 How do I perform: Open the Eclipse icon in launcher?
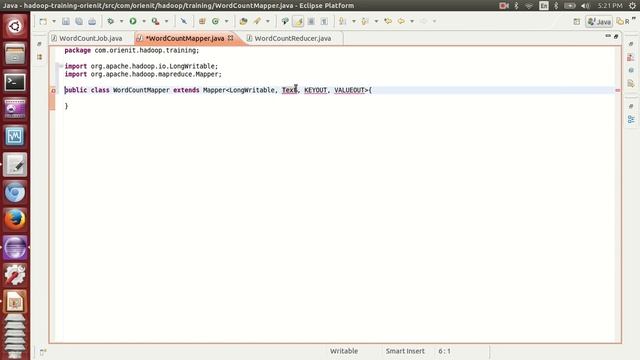15,247
